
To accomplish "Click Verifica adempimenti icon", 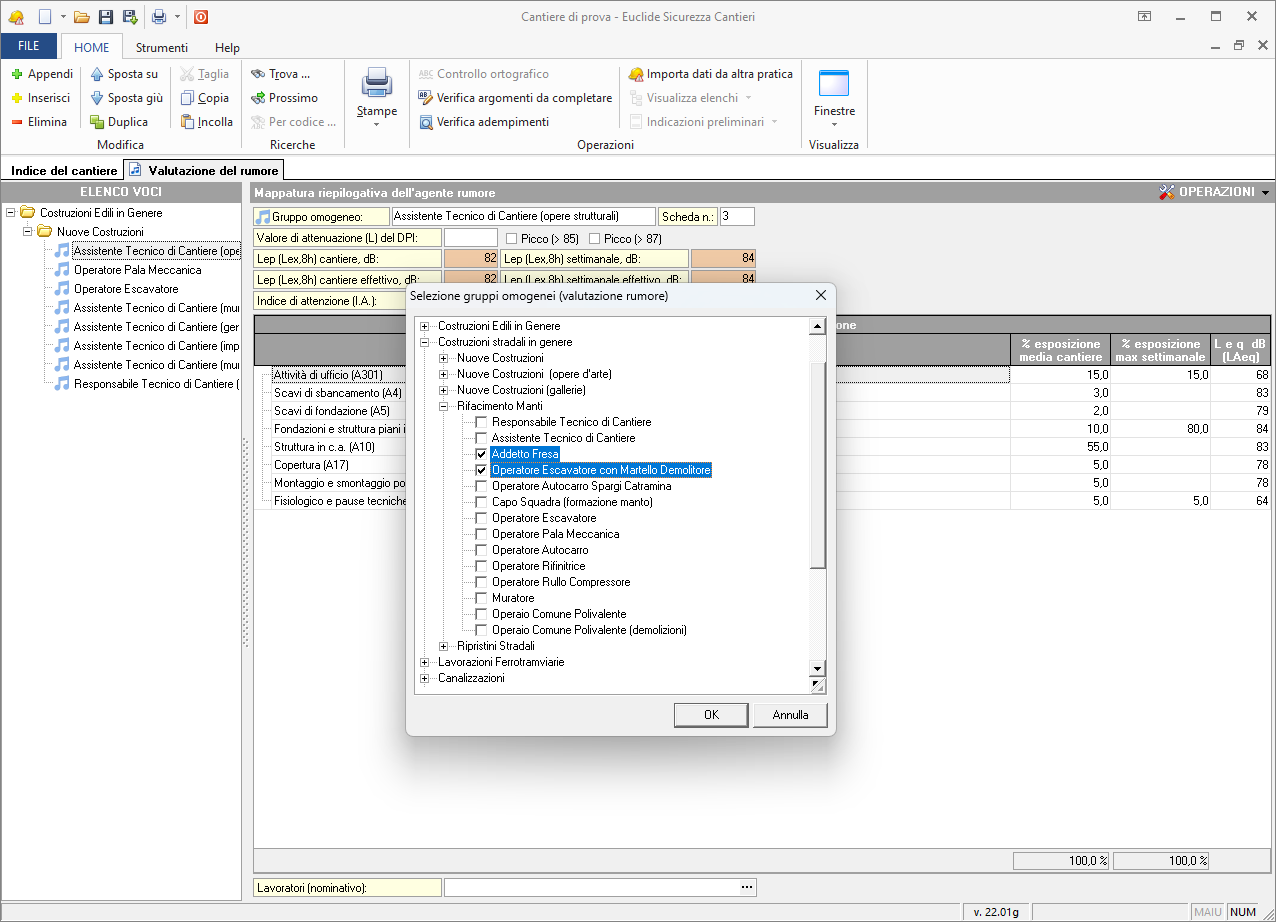I will point(426,122).
